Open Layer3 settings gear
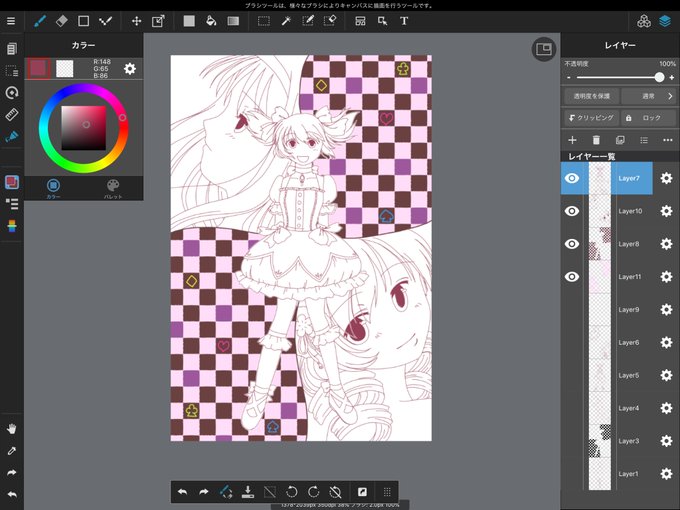Image resolution: width=680 pixels, height=510 pixels. tap(666, 441)
